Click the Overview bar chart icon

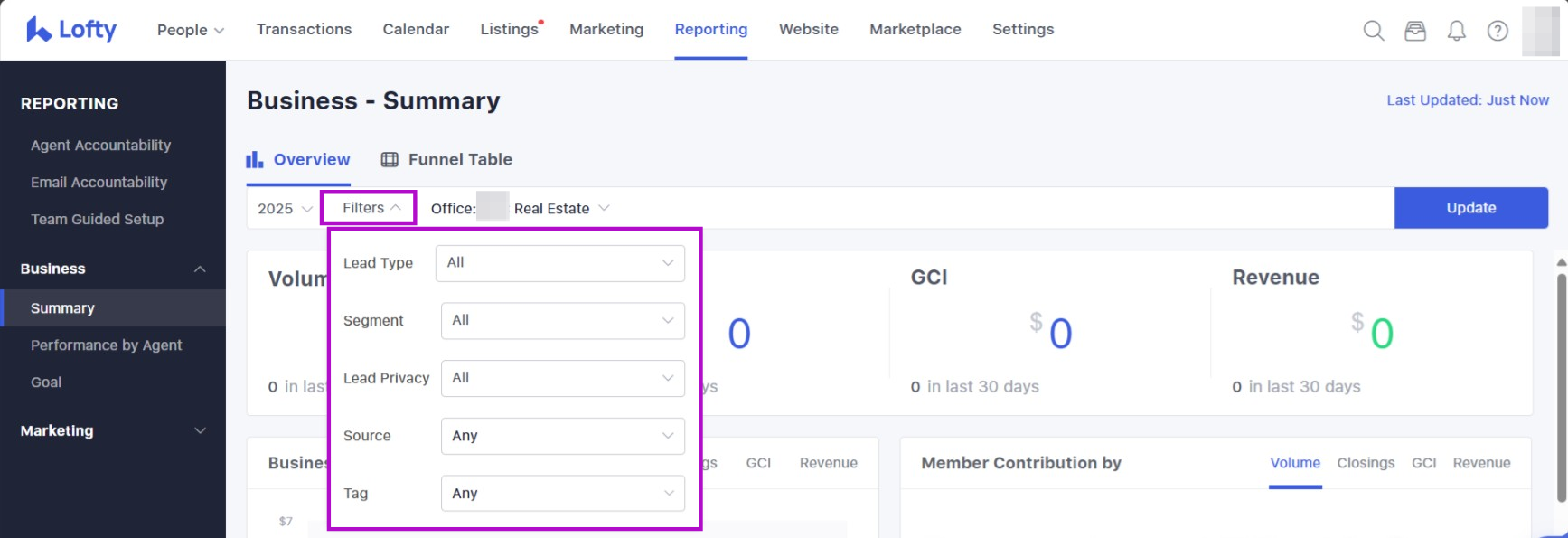[x=255, y=160]
